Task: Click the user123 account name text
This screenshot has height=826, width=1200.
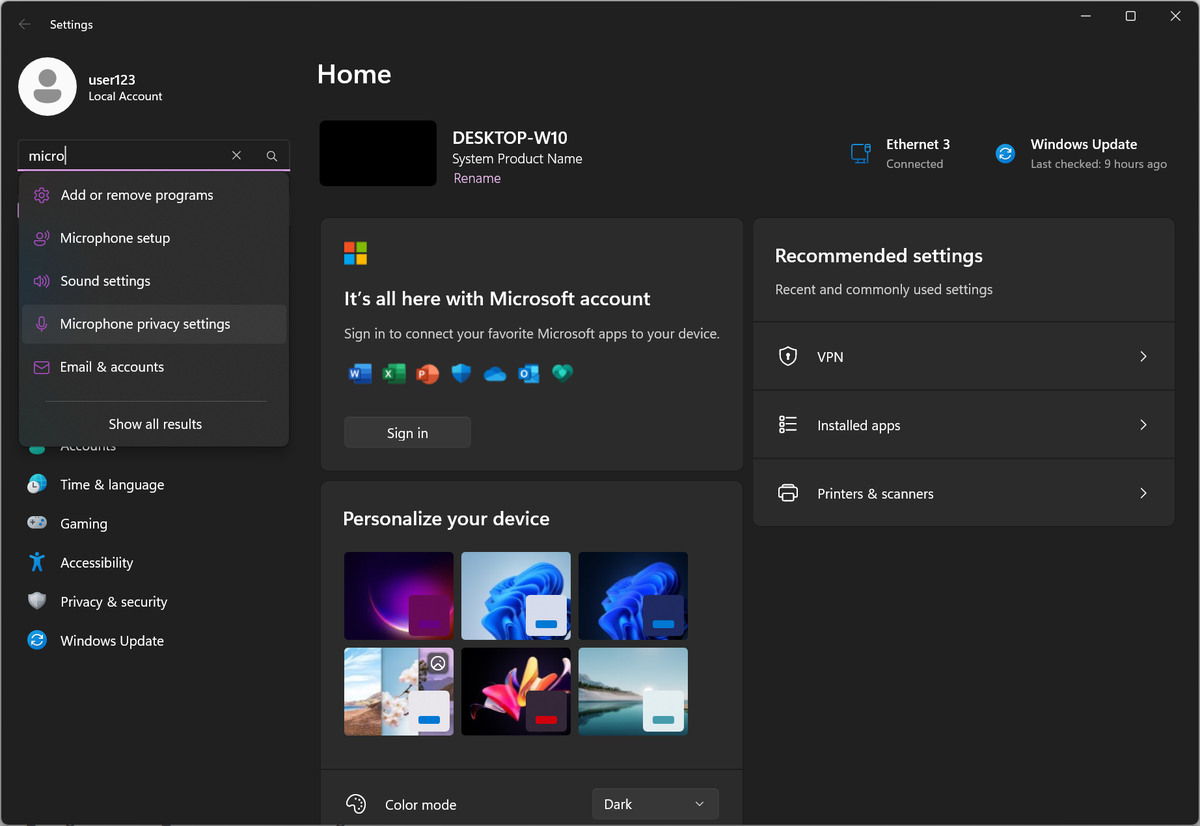Action: tap(112, 79)
